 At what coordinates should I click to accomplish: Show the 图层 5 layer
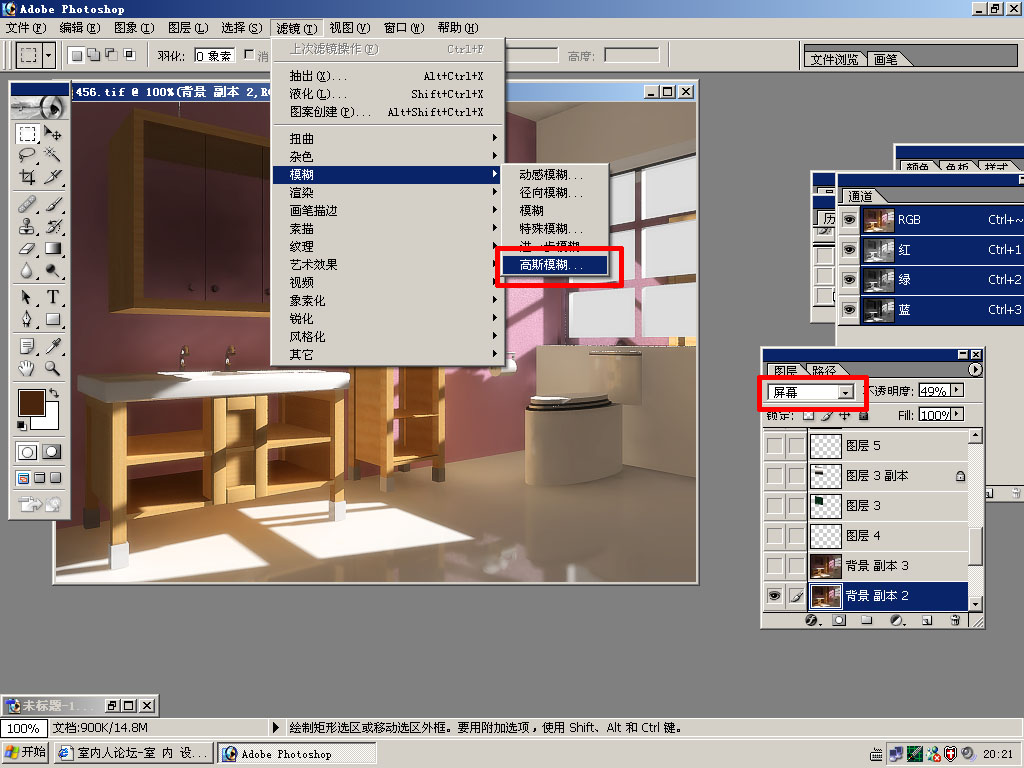tap(775, 445)
